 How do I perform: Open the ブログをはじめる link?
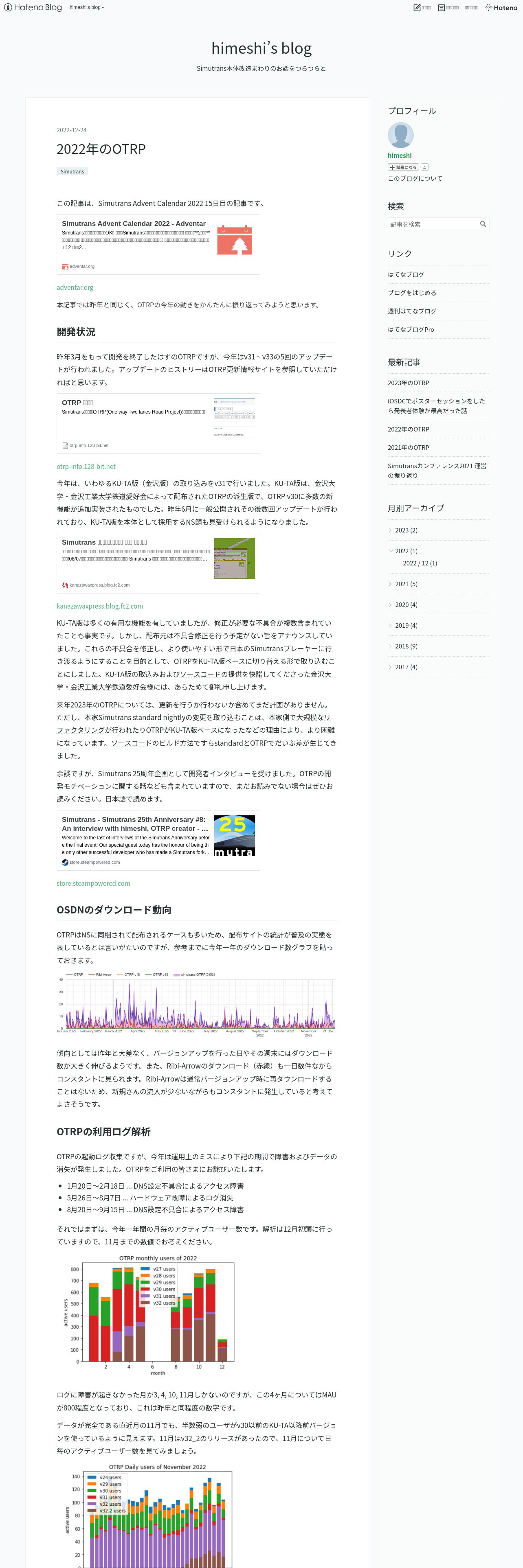[x=412, y=293]
